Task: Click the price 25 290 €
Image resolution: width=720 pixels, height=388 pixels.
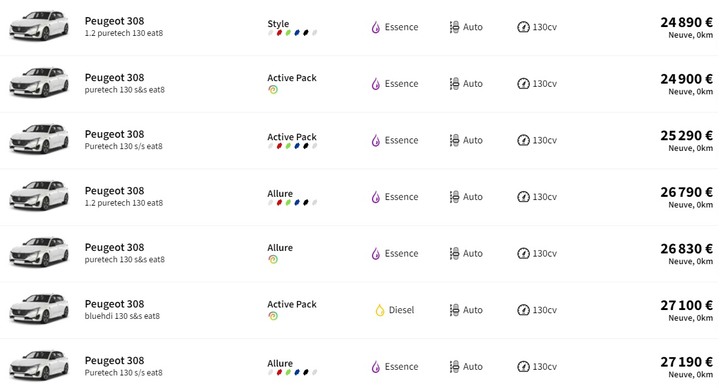Action: click(x=686, y=135)
